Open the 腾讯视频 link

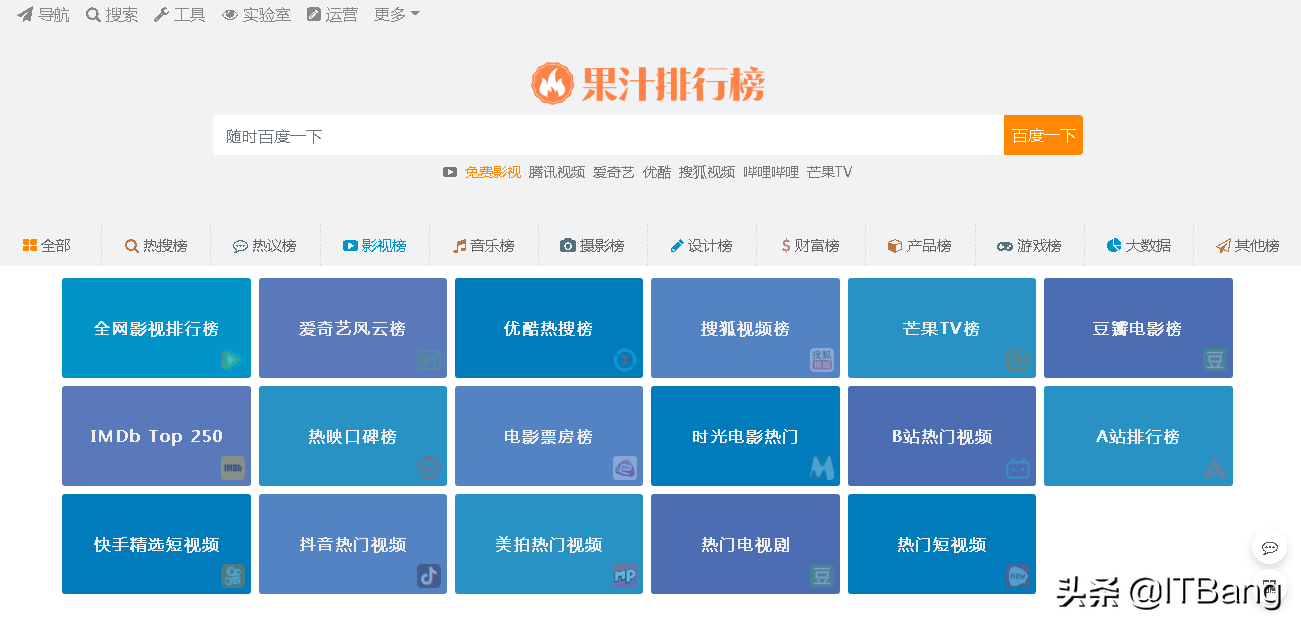(557, 172)
